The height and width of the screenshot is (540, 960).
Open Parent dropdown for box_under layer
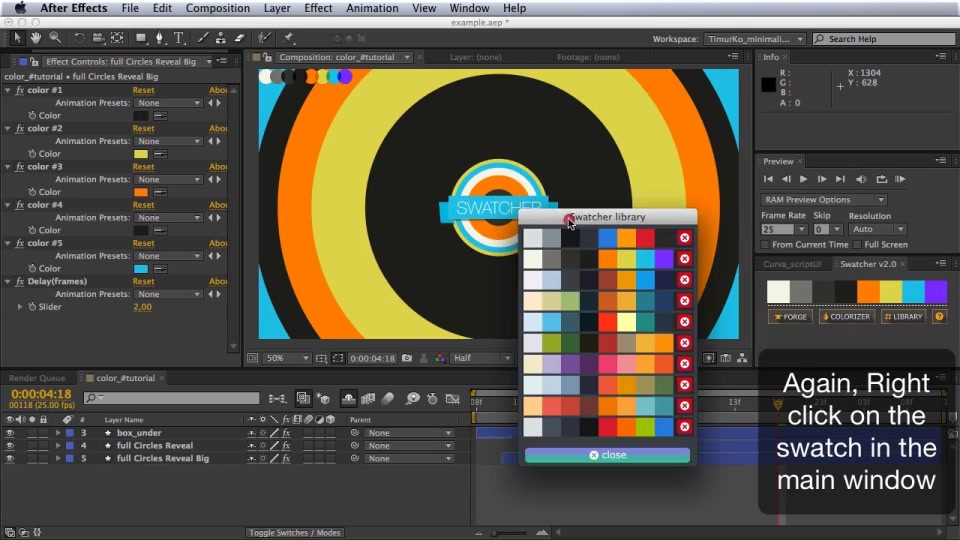click(409, 433)
